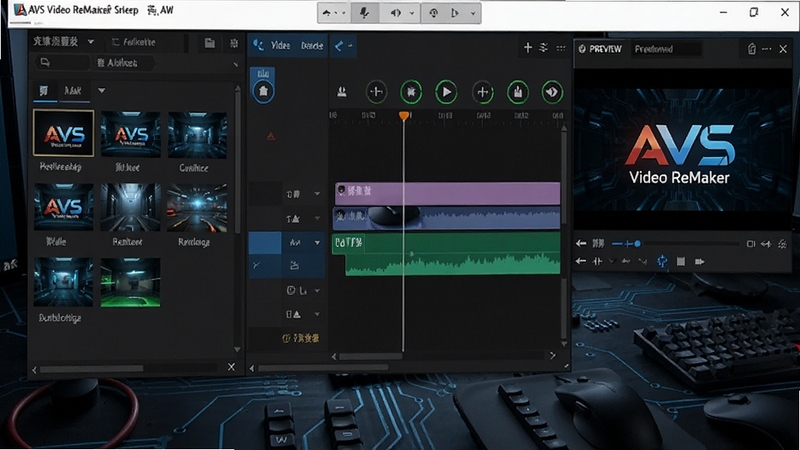Select the purple clip on the timeline
The height and width of the screenshot is (450, 800).
click(447, 193)
